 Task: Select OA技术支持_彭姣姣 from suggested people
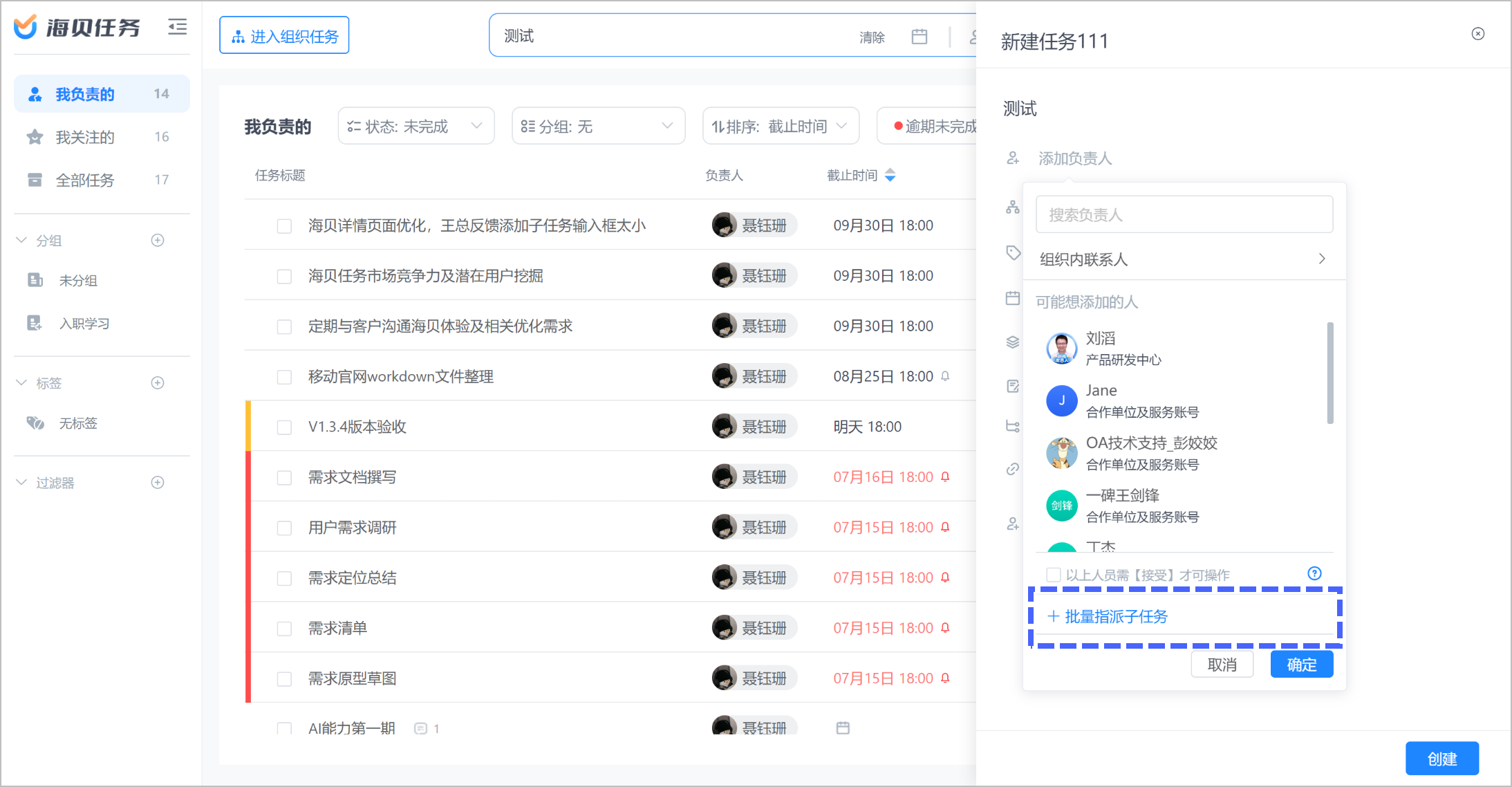tap(1186, 453)
